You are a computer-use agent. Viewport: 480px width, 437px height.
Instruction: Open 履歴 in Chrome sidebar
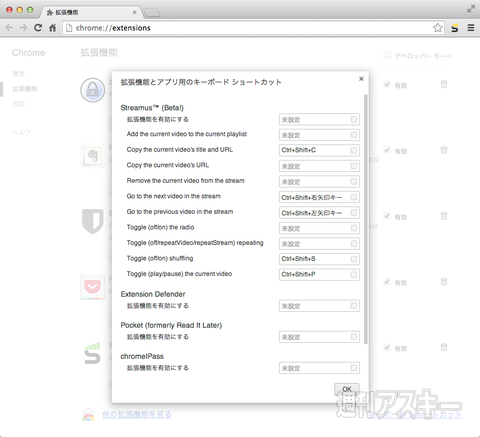[19, 74]
